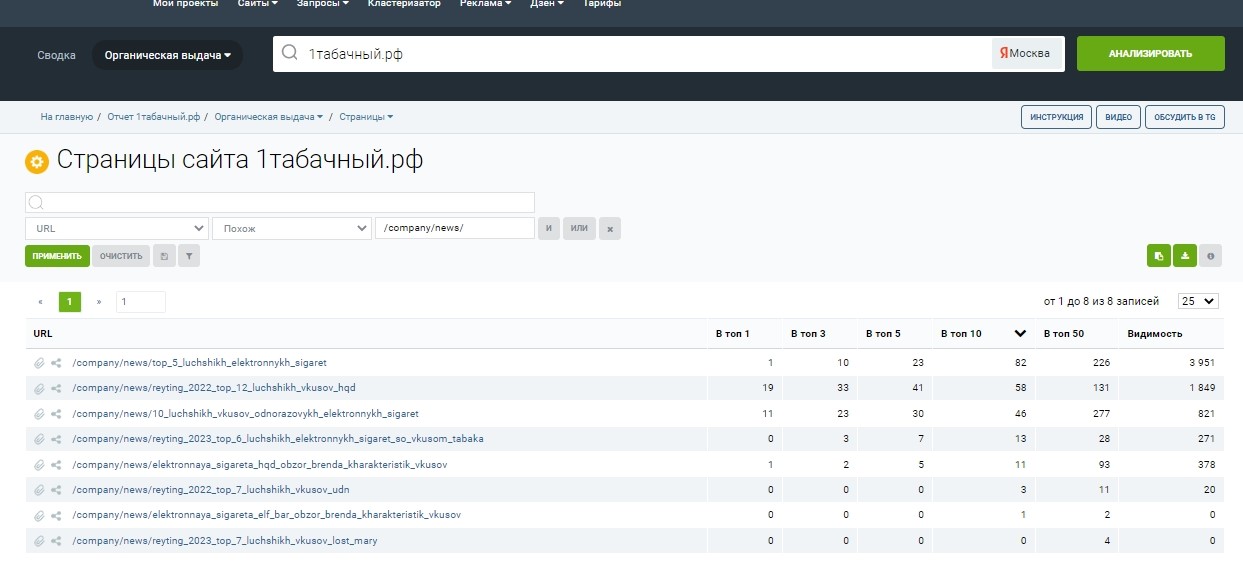Open Тарифы from top menu

[602, 4]
